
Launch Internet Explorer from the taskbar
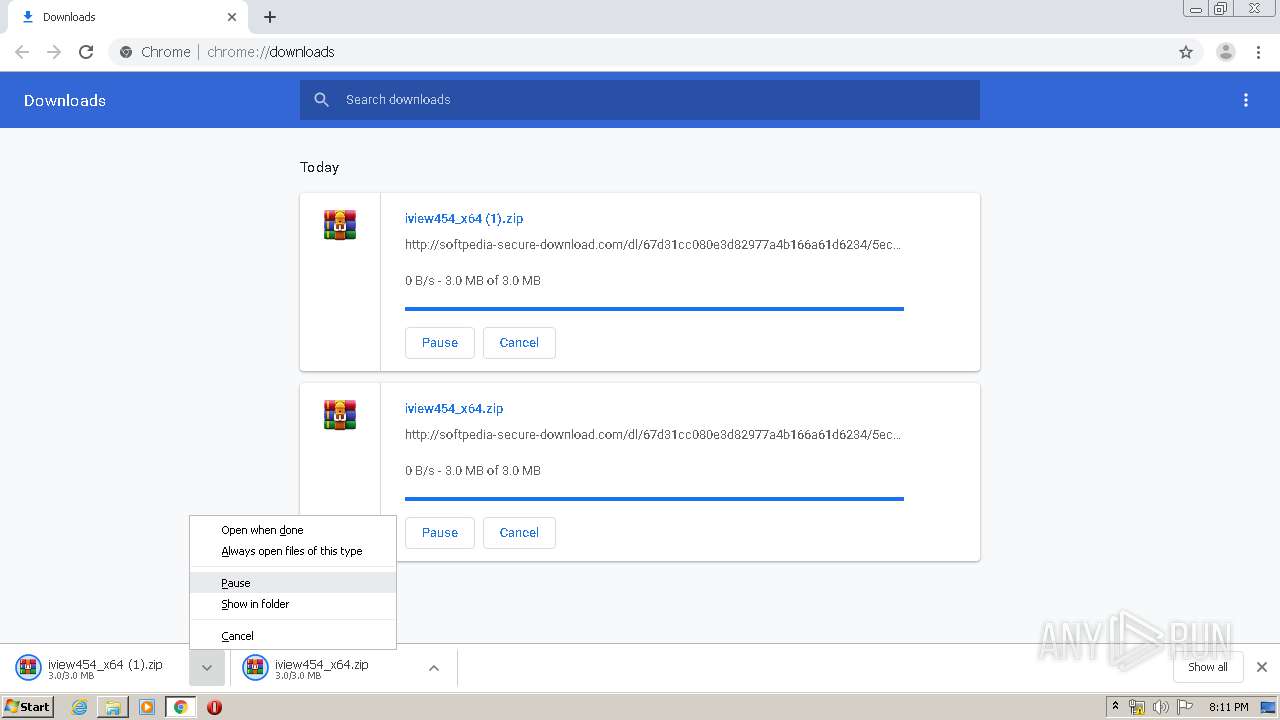tap(79, 707)
